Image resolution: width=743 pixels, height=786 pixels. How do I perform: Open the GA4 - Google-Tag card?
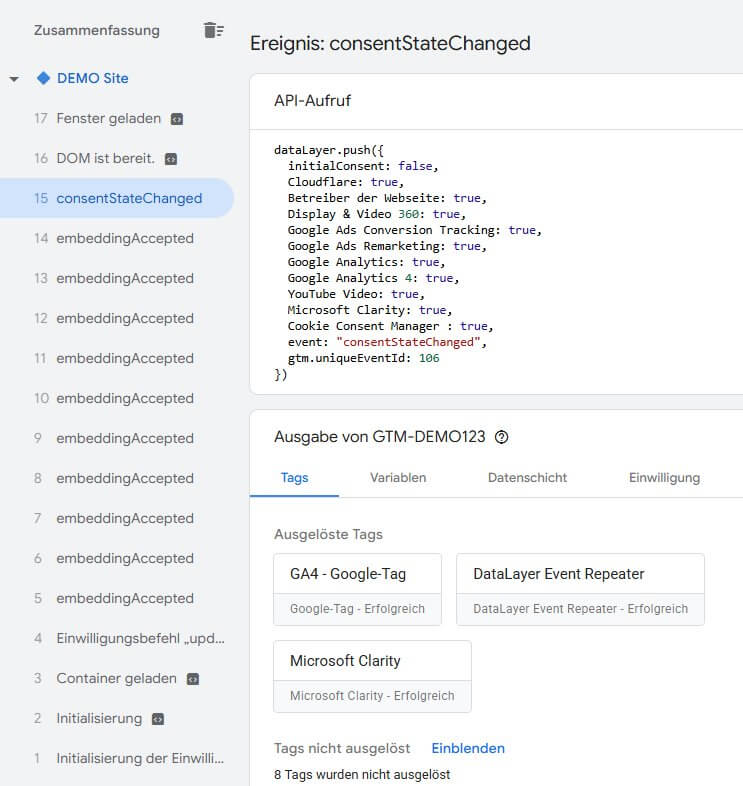pyautogui.click(x=357, y=590)
